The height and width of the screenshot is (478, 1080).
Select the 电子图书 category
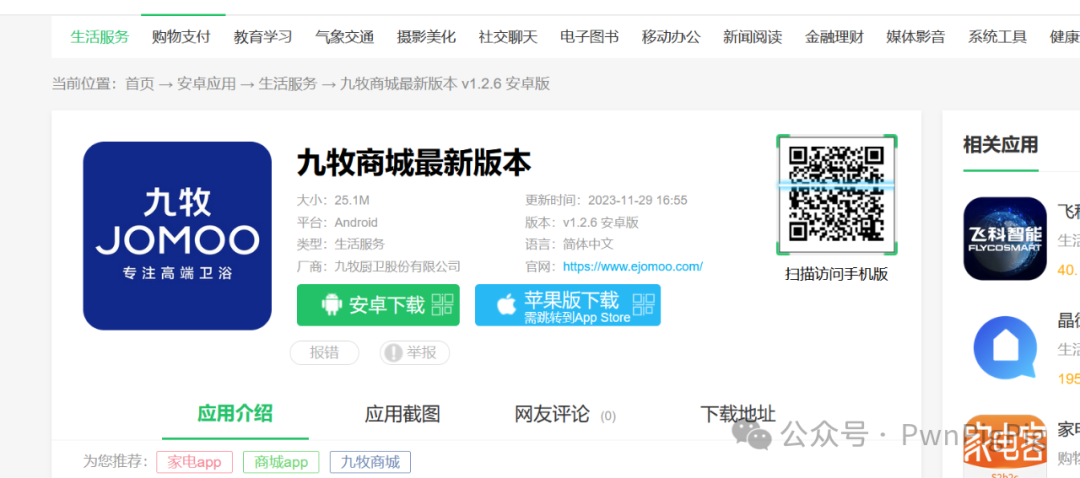[x=590, y=37]
